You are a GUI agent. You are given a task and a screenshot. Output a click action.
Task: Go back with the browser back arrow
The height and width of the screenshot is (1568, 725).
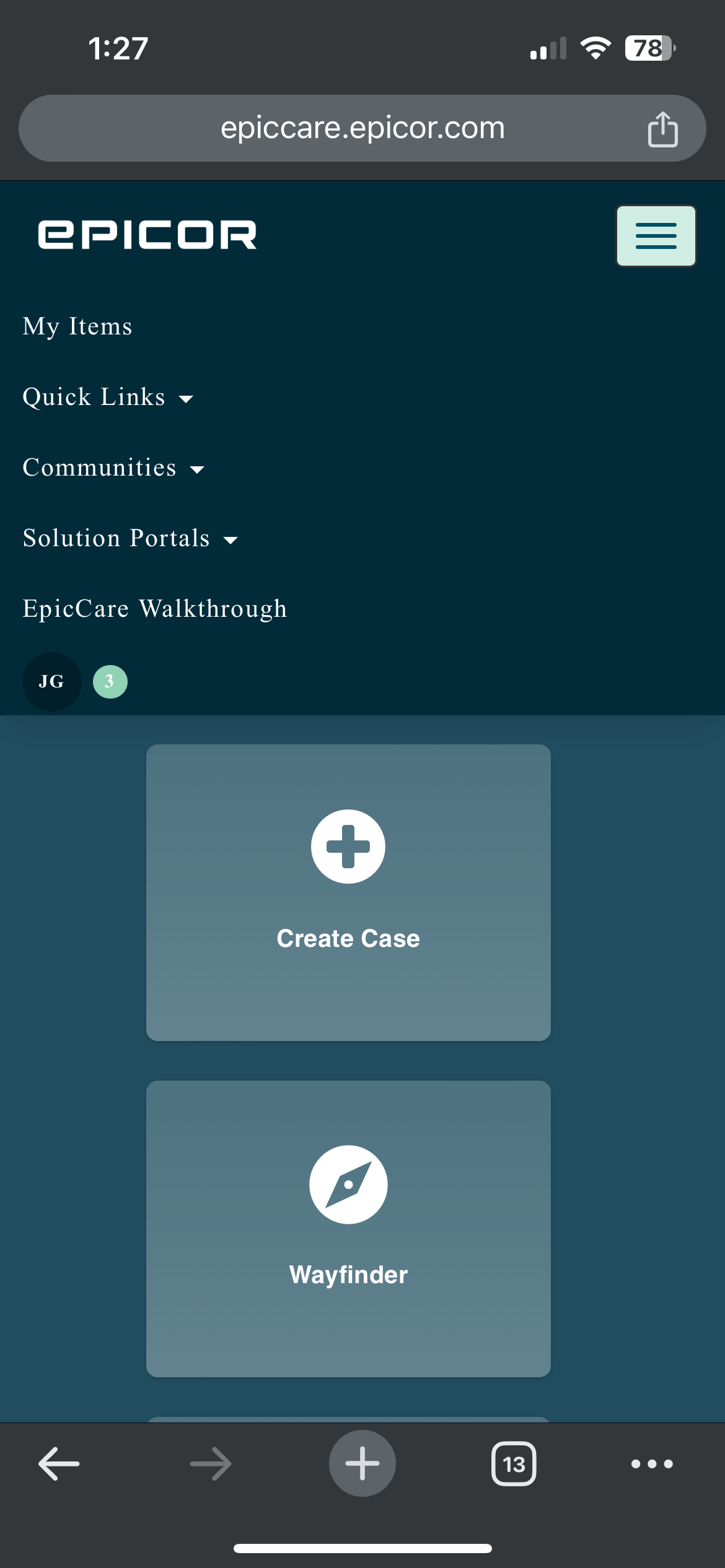point(59,1464)
